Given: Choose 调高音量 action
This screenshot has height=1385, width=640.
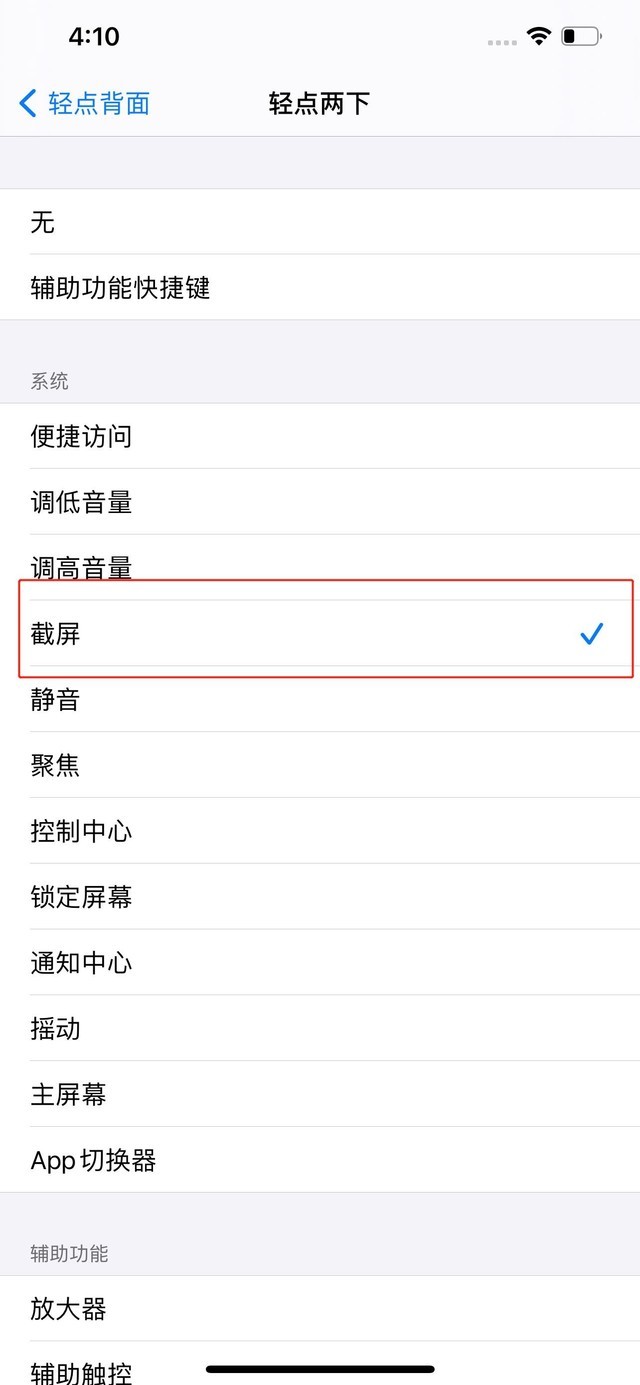Looking at the screenshot, I should point(320,566).
